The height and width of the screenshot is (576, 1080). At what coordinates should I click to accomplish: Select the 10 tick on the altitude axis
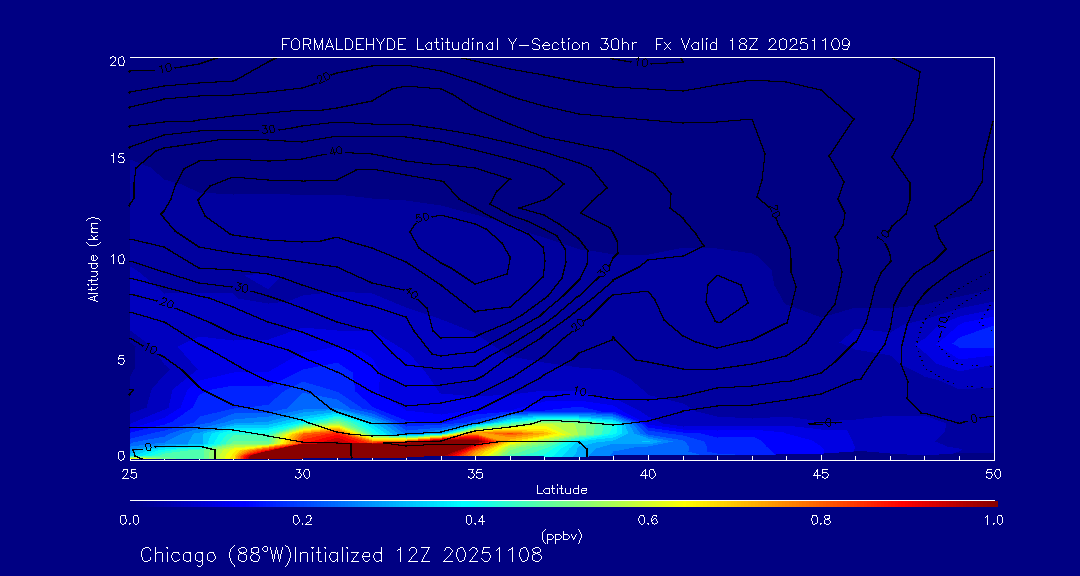116,259
